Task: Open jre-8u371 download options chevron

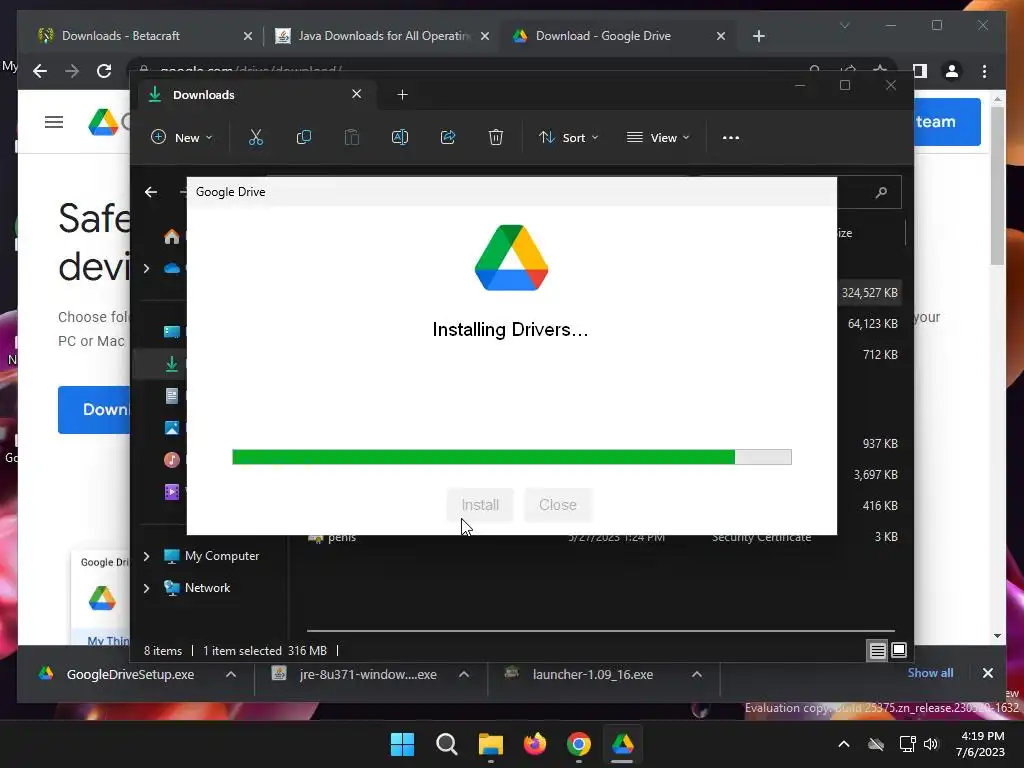Action: click(x=464, y=675)
